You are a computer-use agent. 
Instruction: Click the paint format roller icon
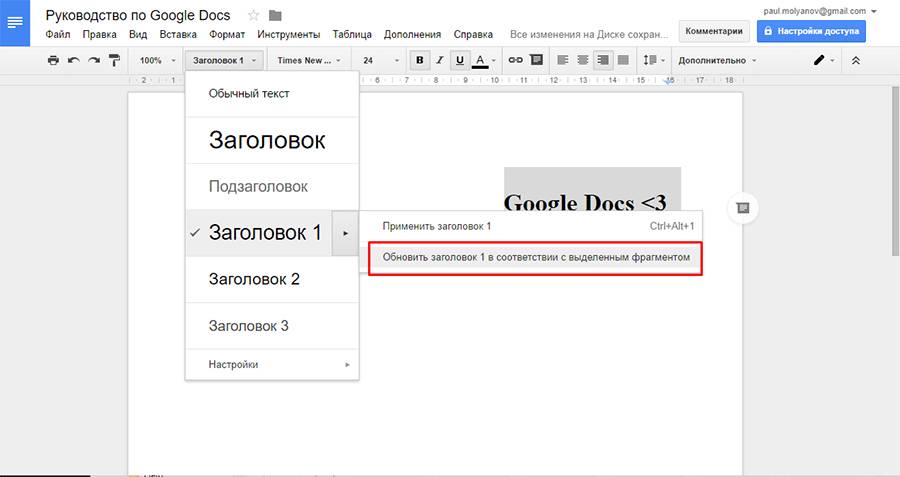(113, 60)
